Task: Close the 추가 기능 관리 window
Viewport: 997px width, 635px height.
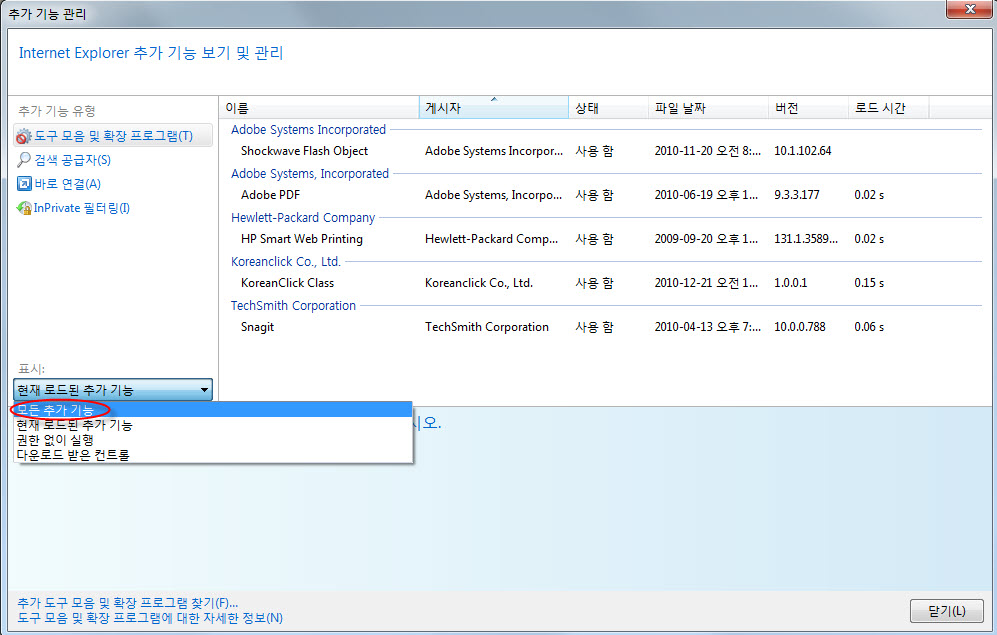Action: pyautogui.click(x=969, y=9)
